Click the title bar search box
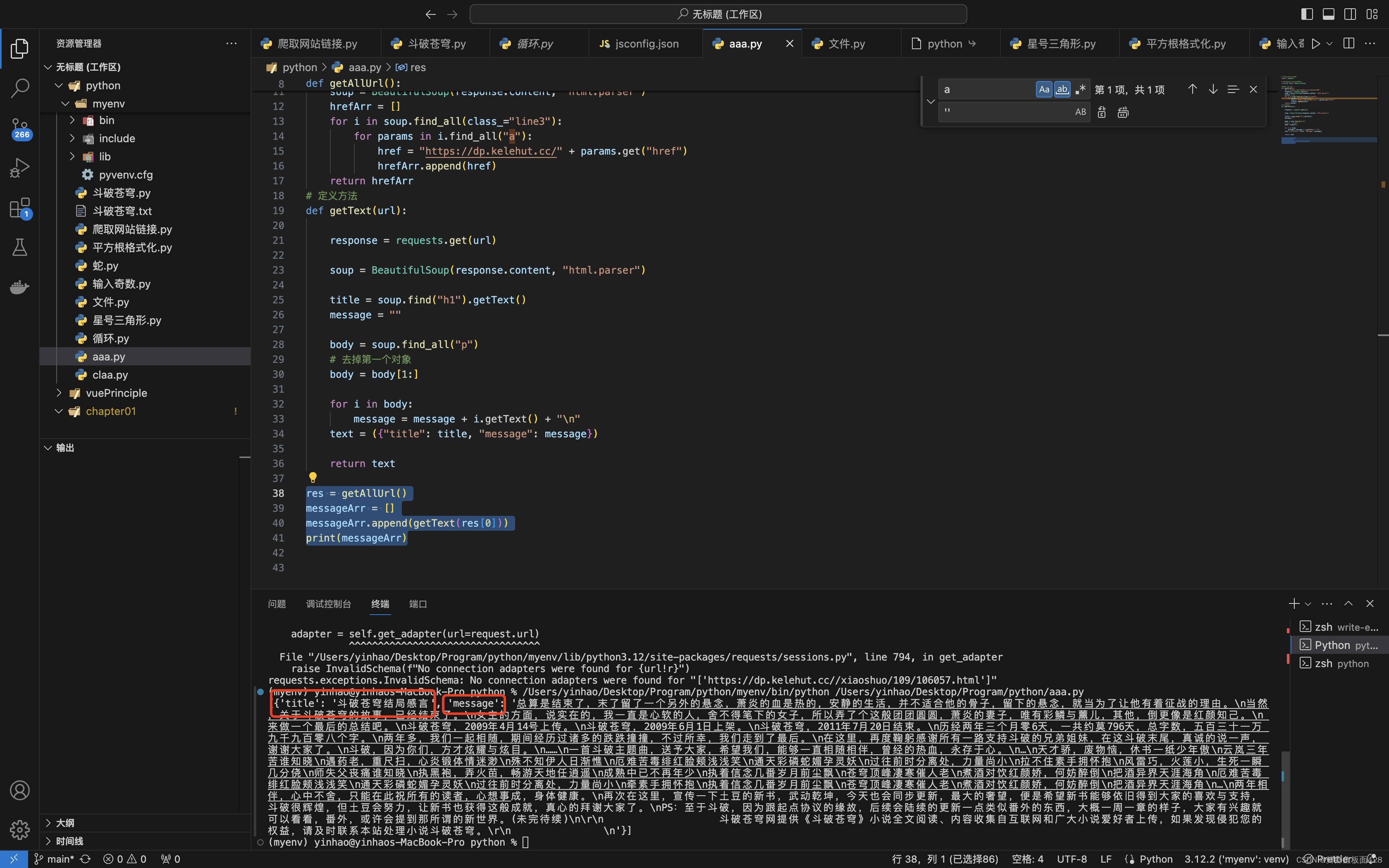 [718, 14]
